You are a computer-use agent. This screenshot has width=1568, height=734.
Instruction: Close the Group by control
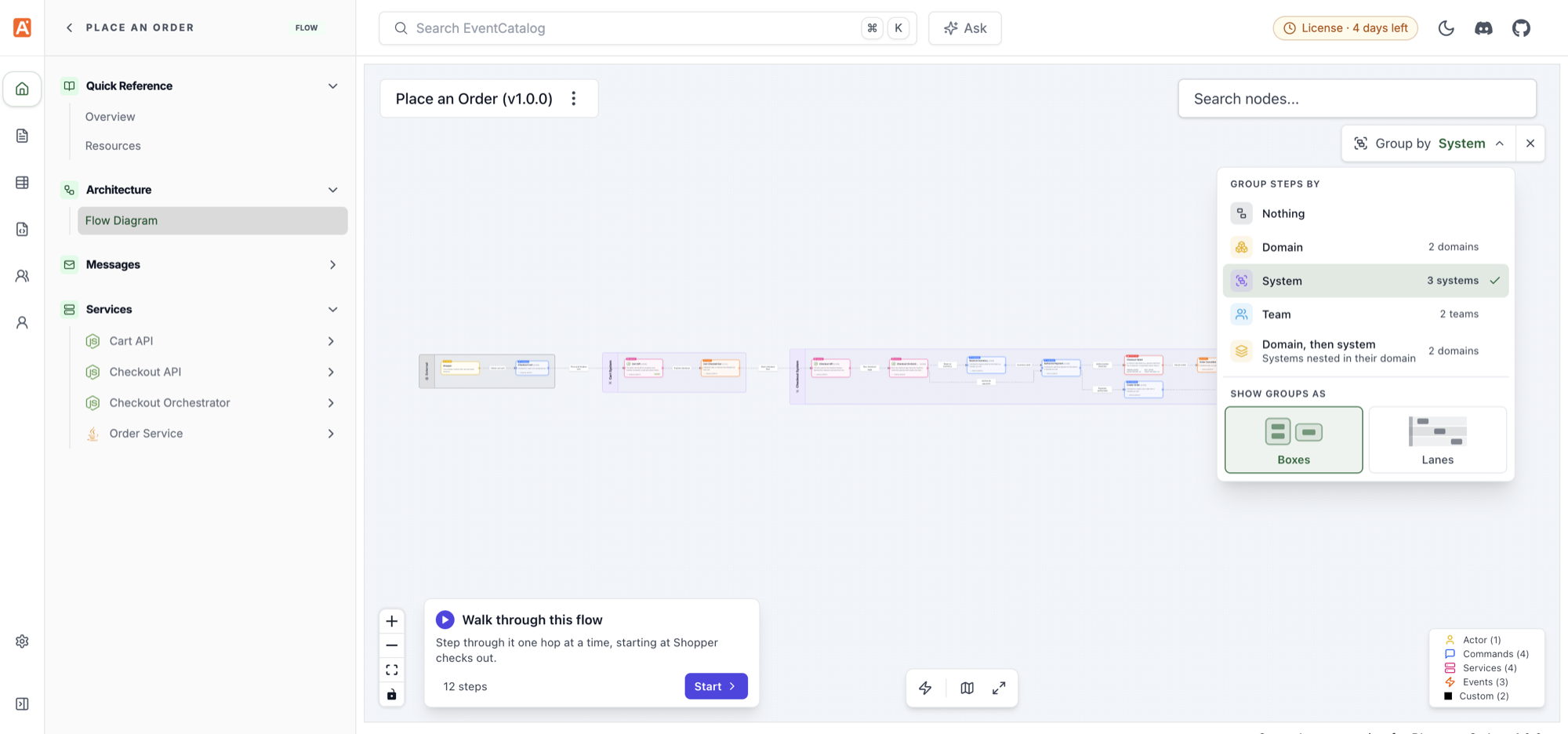pyautogui.click(x=1530, y=144)
